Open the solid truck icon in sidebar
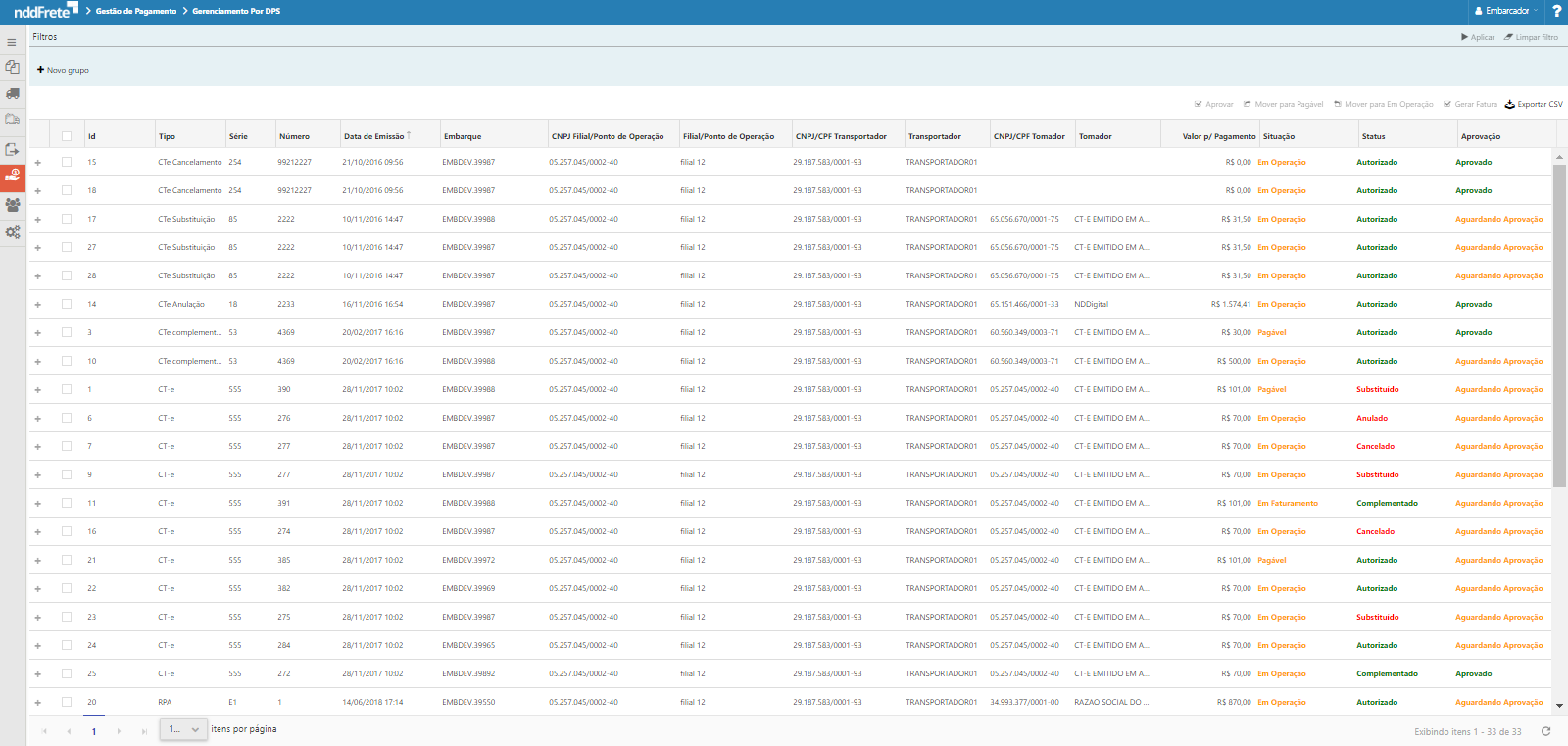 coord(13,94)
